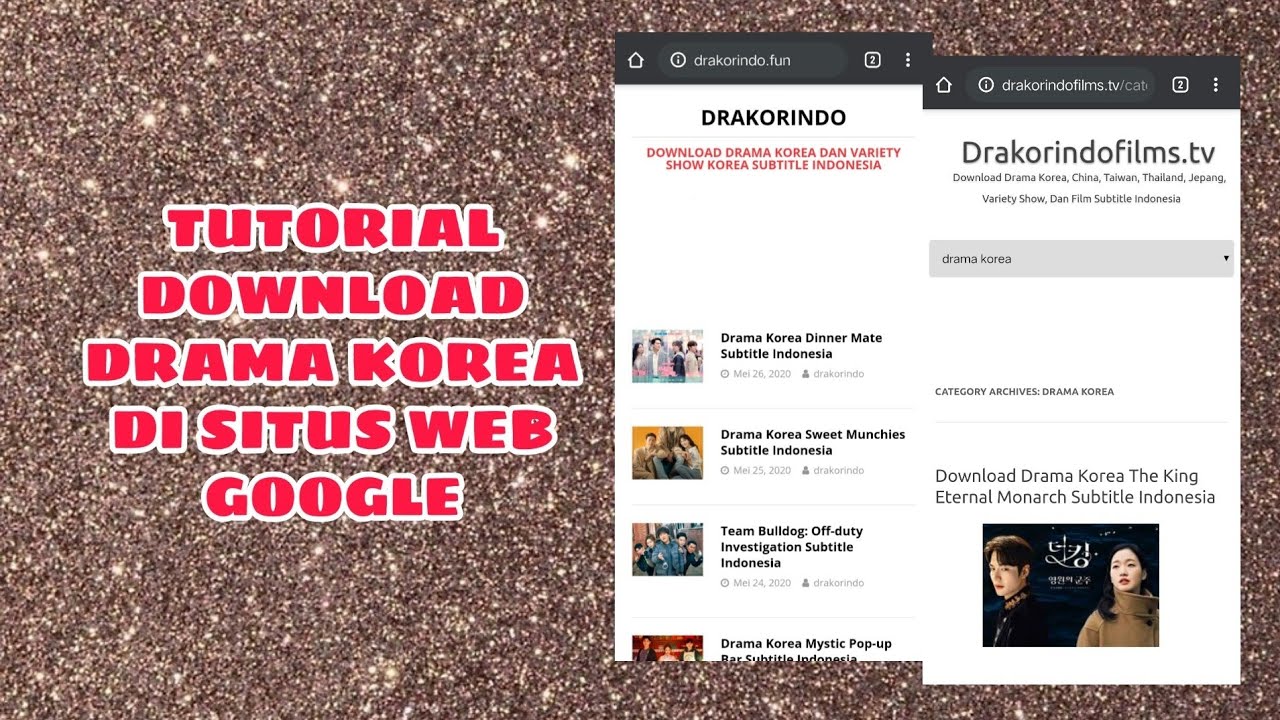Open Drama Korea Sweet Munchies post
Screen dimensions: 1280x720
812,442
